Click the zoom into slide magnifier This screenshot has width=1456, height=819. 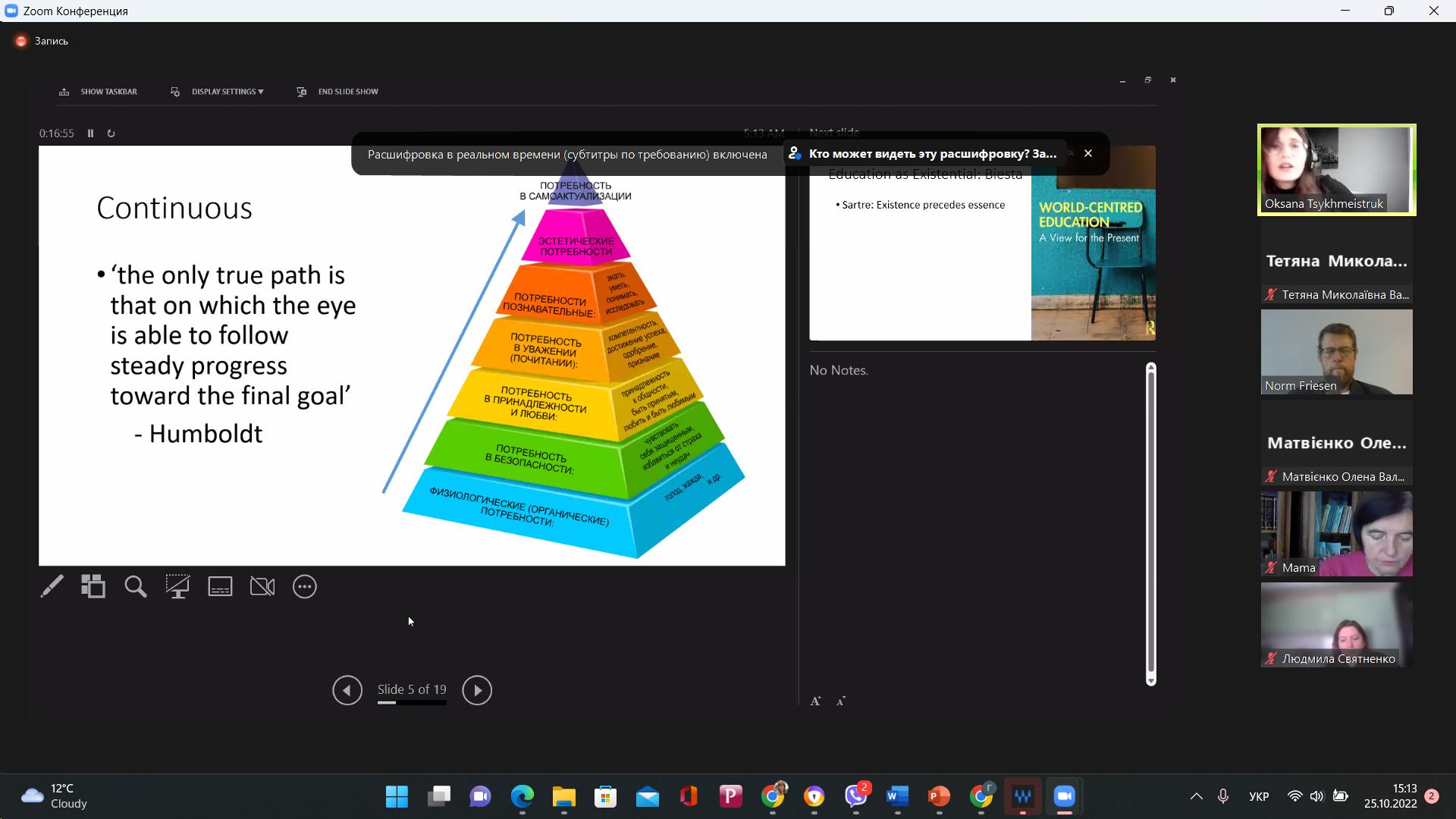coord(136,586)
